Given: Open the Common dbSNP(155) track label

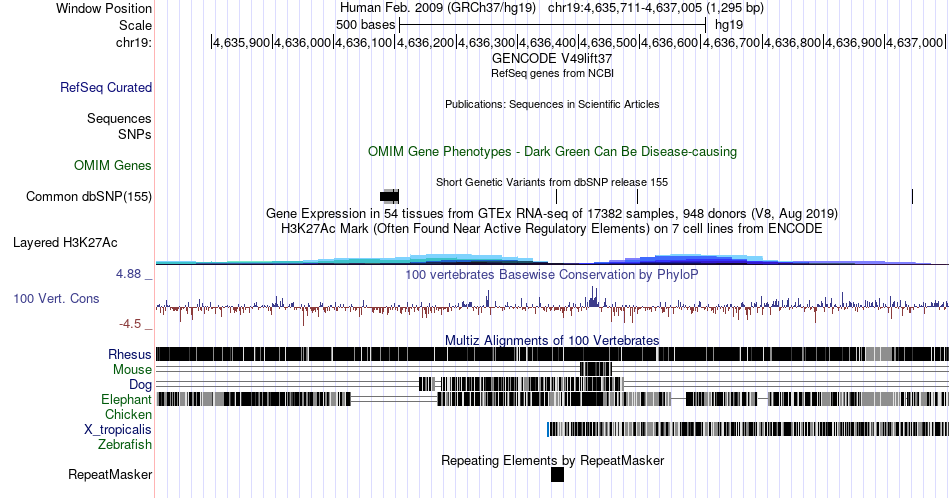Looking at the screenshot, I should point(89,196).
